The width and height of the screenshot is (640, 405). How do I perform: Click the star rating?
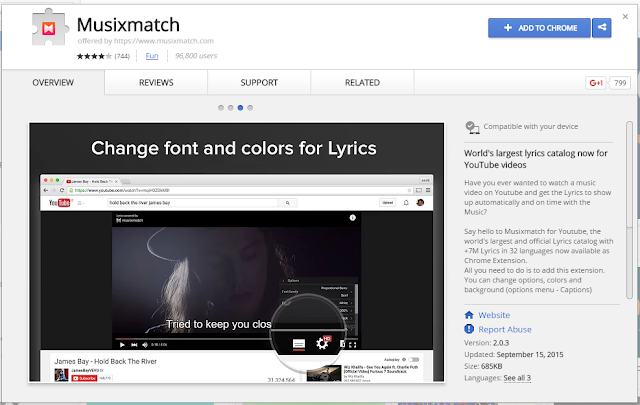coord(94,56)
